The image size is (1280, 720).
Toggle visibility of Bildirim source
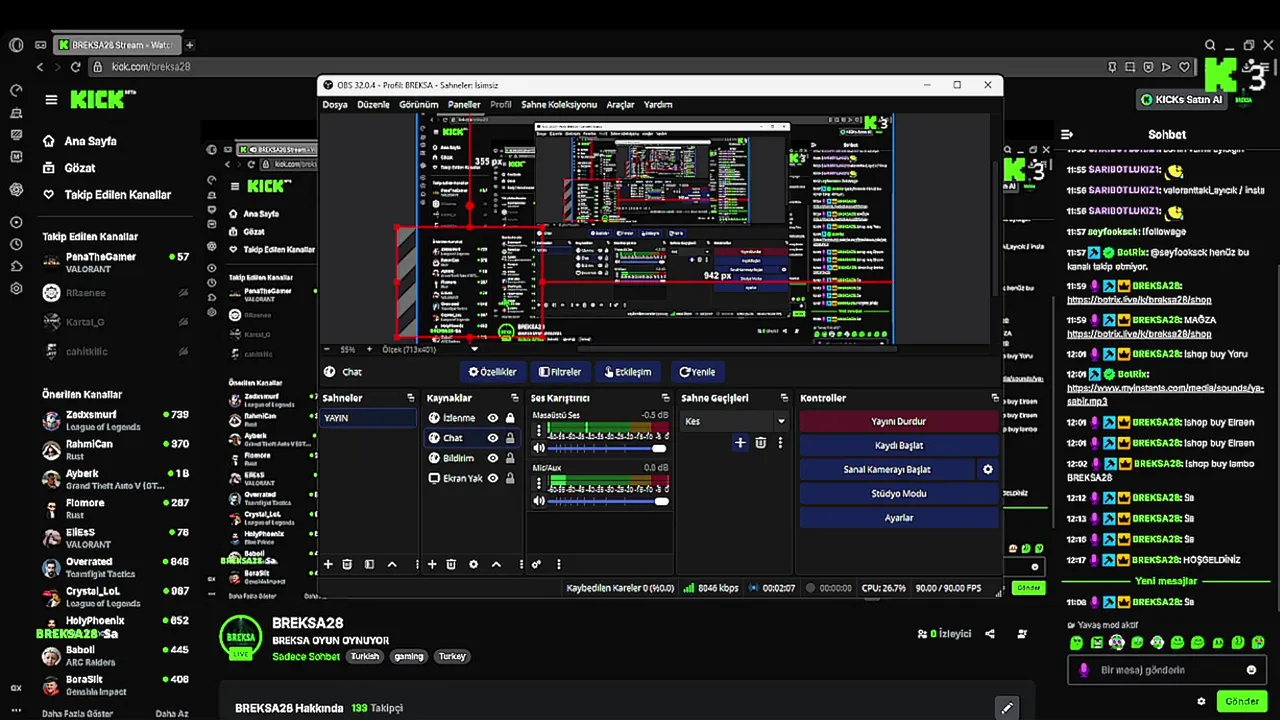492,458
